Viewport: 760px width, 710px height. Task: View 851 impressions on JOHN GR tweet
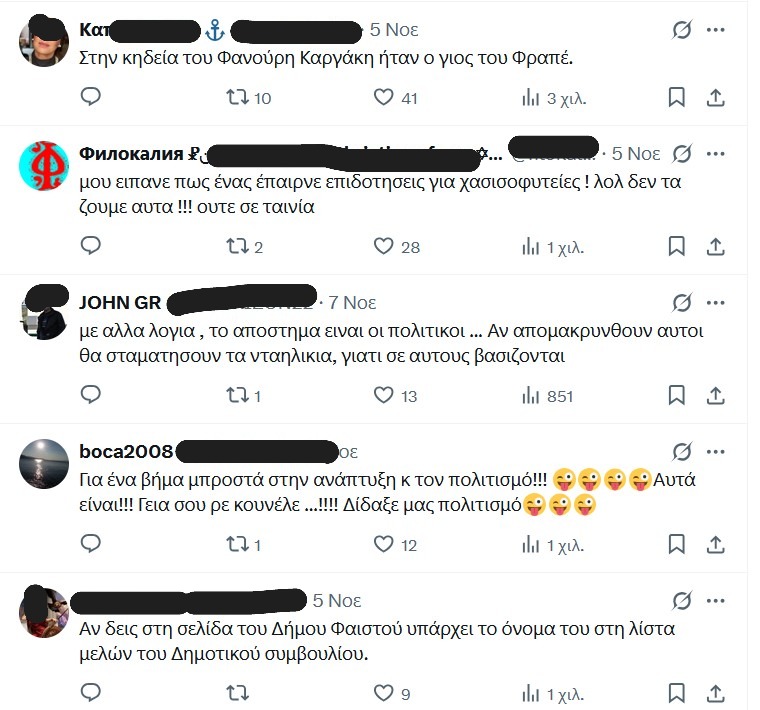coord(547,396)
